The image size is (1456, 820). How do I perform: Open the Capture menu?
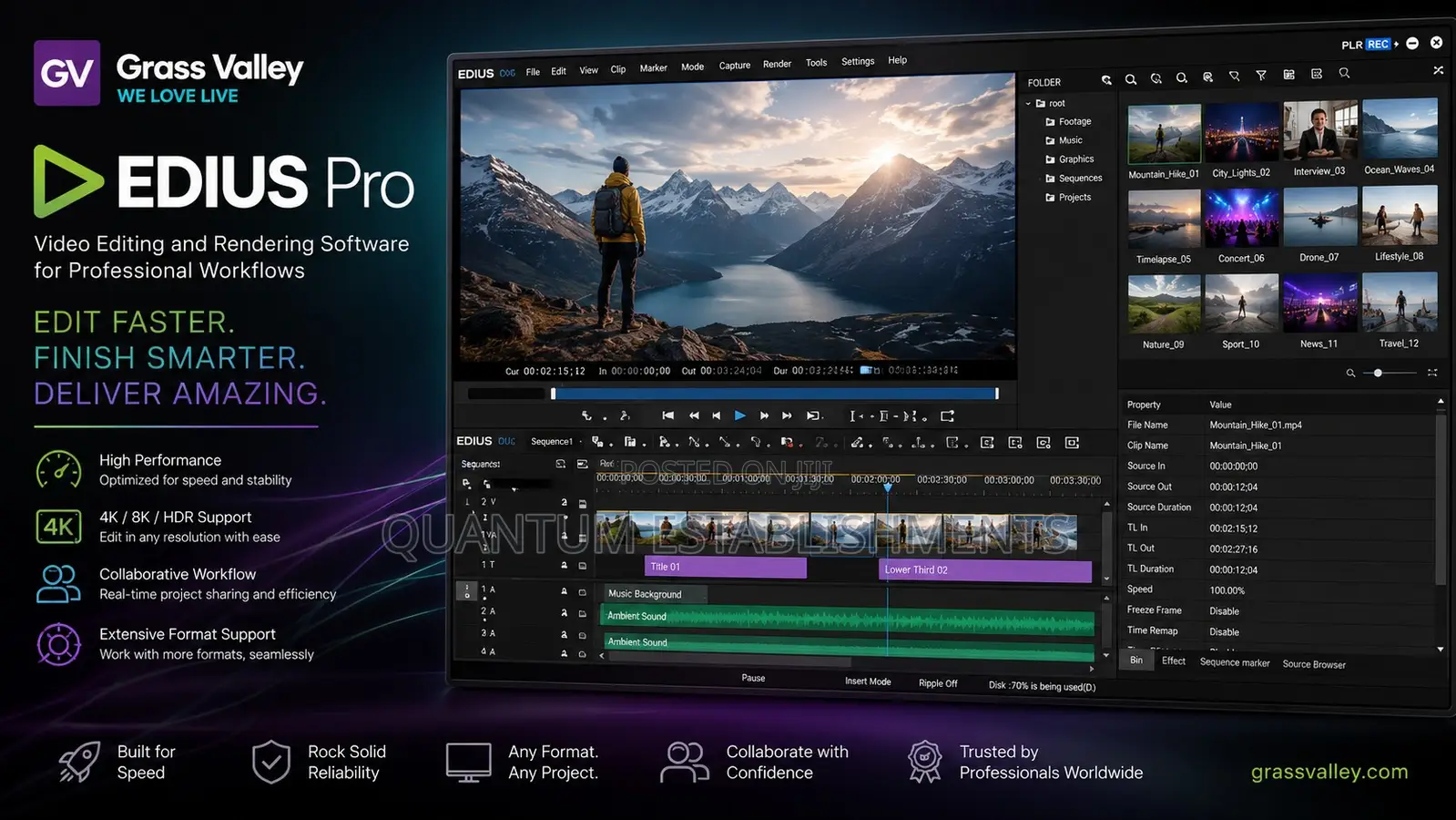tap(734, 66)
